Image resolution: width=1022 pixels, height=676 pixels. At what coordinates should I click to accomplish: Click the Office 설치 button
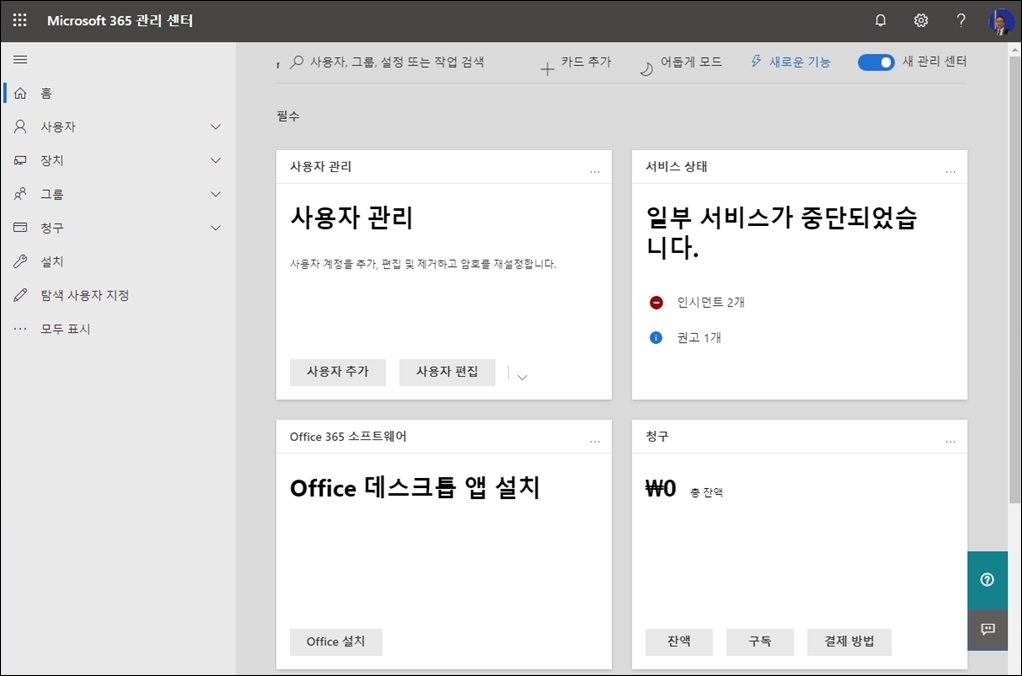[x=336, y=641]
